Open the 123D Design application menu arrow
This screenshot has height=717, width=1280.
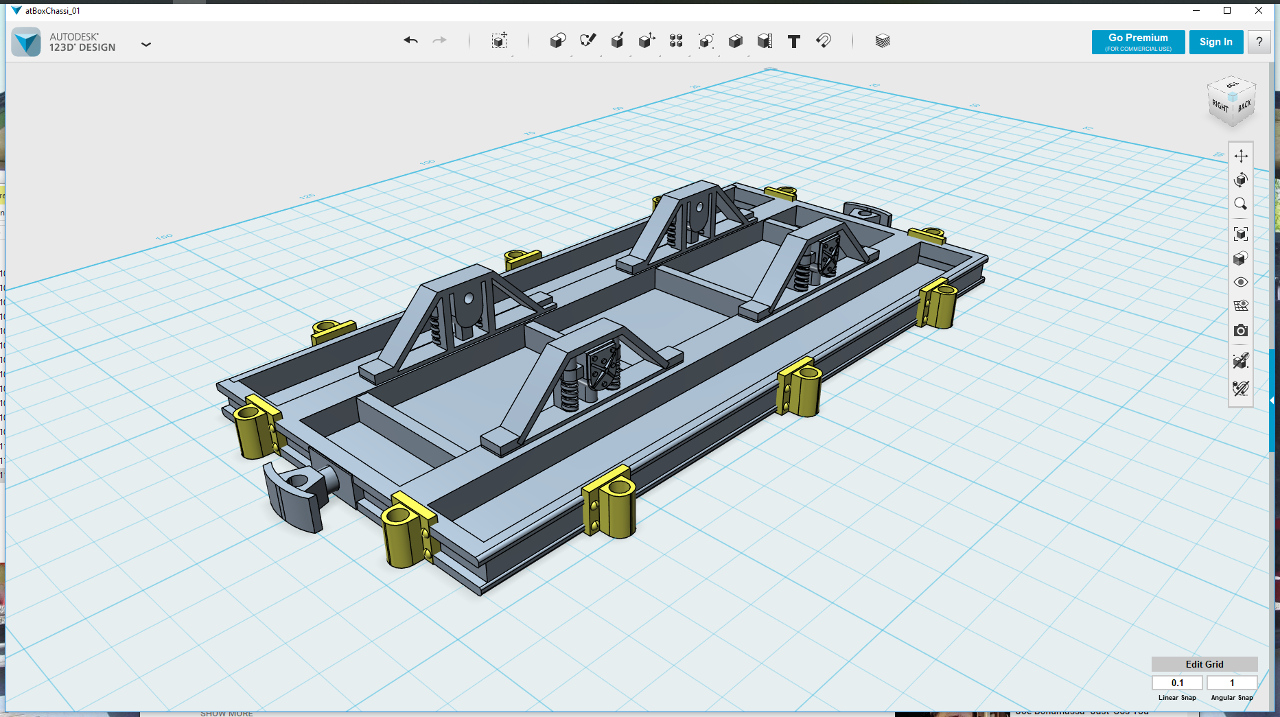[x=146, y=44]
